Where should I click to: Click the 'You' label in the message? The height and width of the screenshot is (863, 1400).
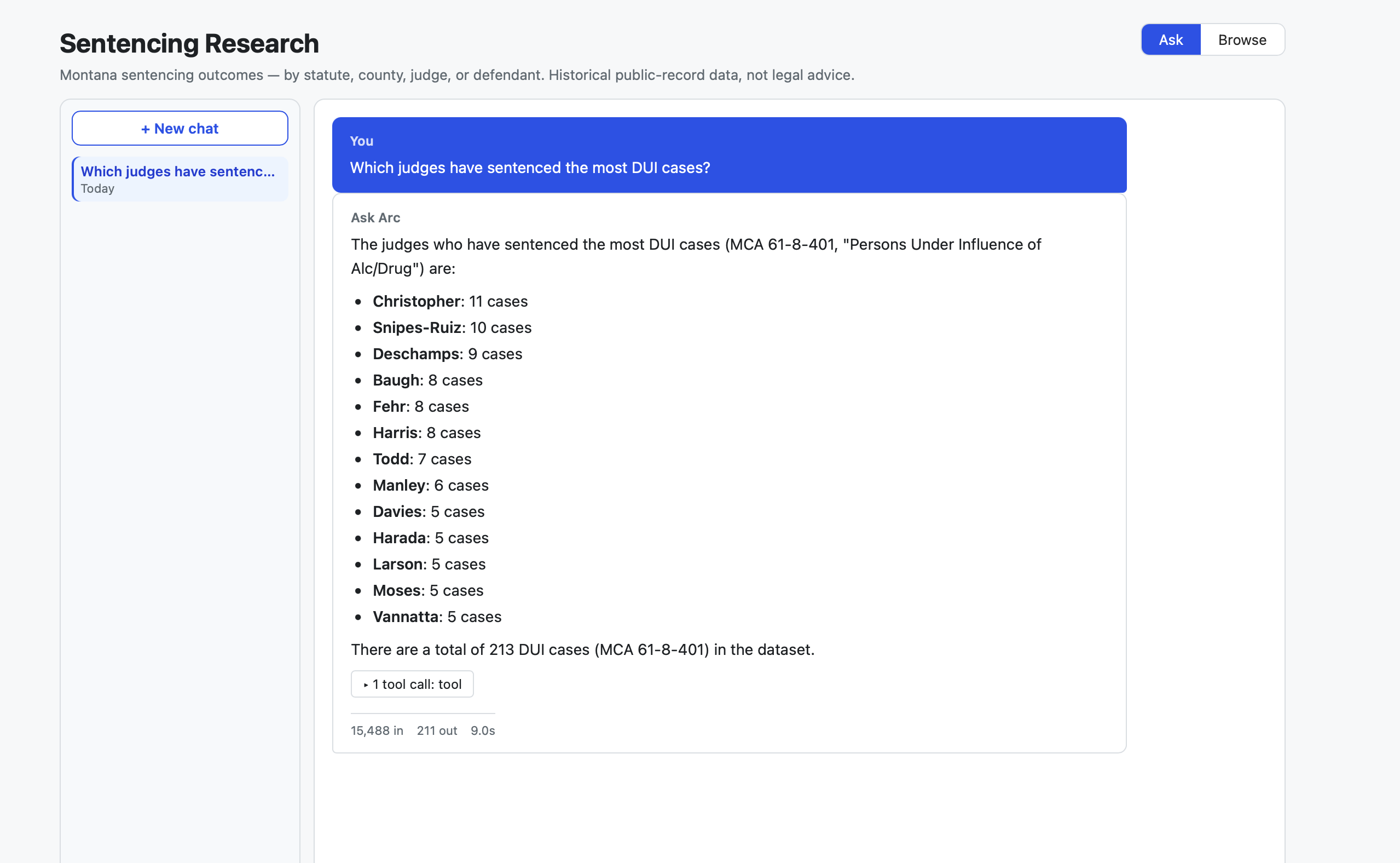[x=362, y=141]
